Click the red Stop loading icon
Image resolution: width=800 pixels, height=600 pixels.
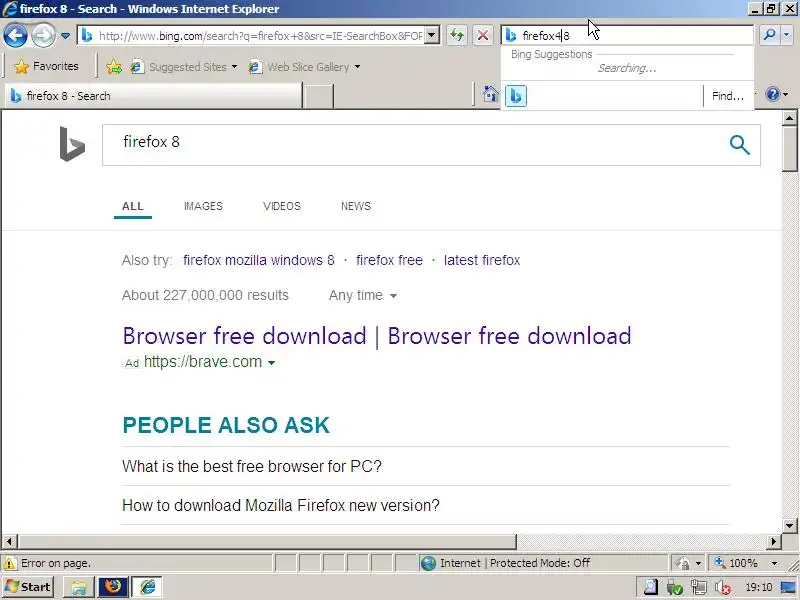coord(483,36)
